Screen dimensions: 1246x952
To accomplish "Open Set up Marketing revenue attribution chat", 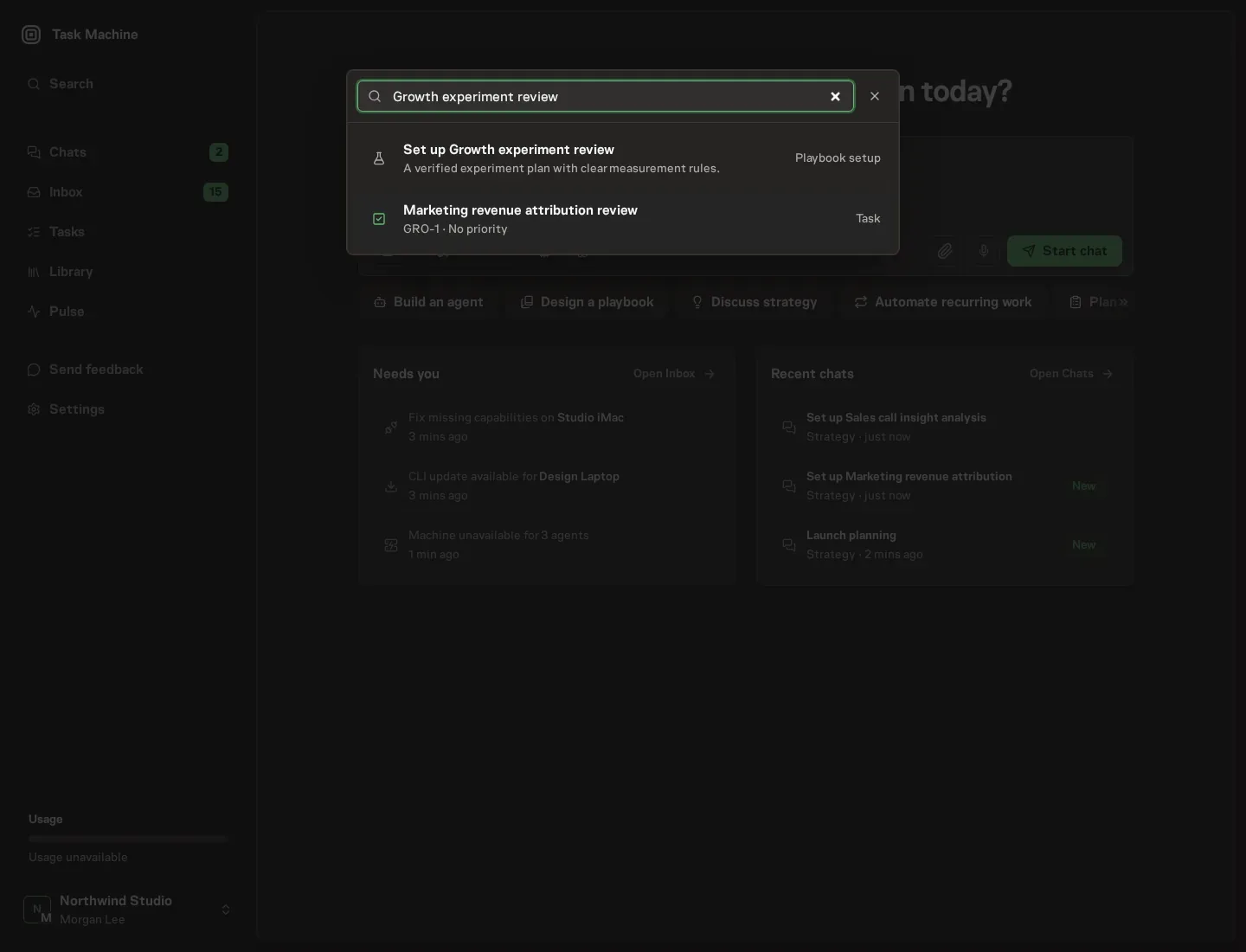I will [x=945, y=486].
